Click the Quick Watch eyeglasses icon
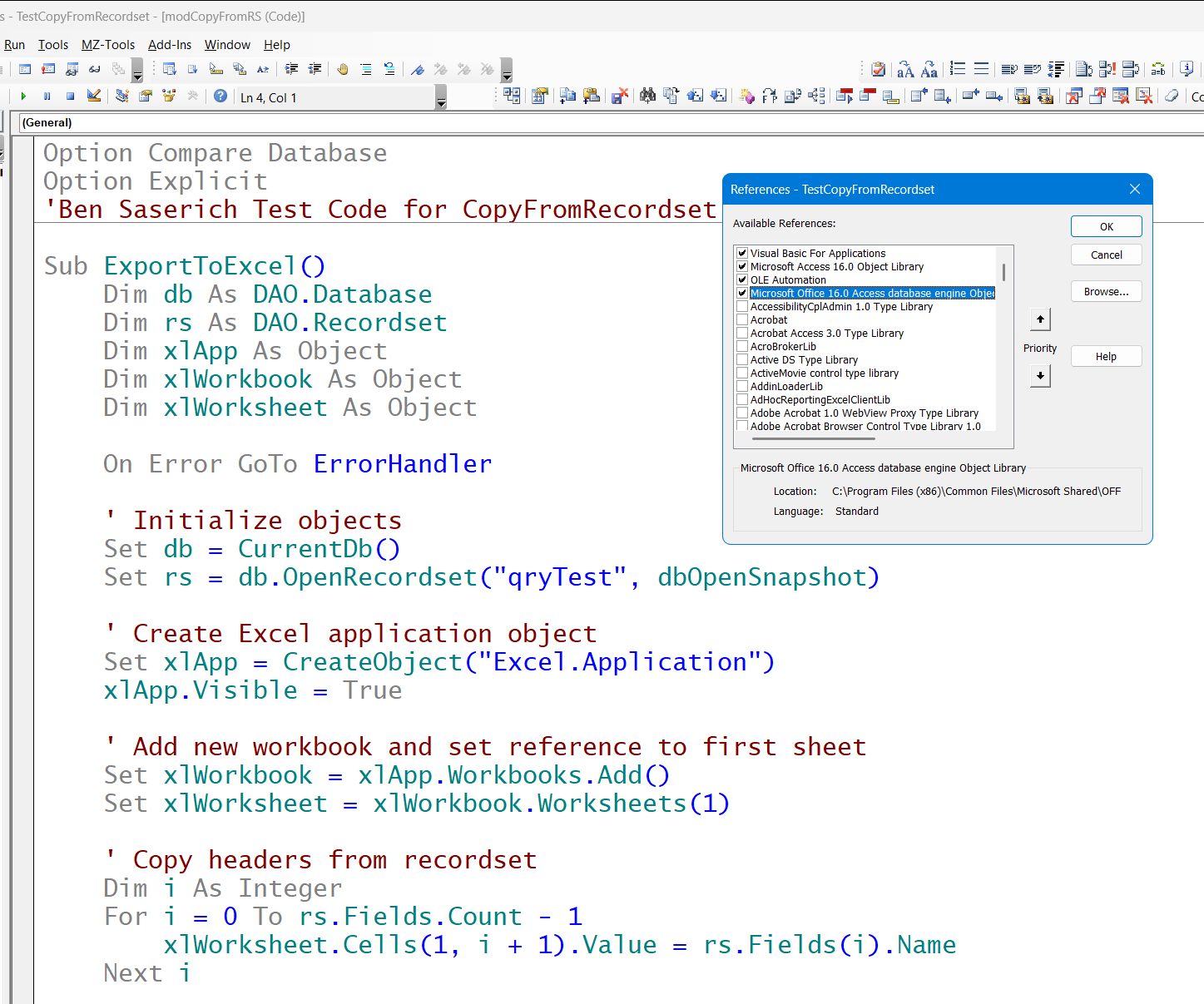Image resolution: width=1204 pixels, height=1004 pixels. [x=95, y=69]
